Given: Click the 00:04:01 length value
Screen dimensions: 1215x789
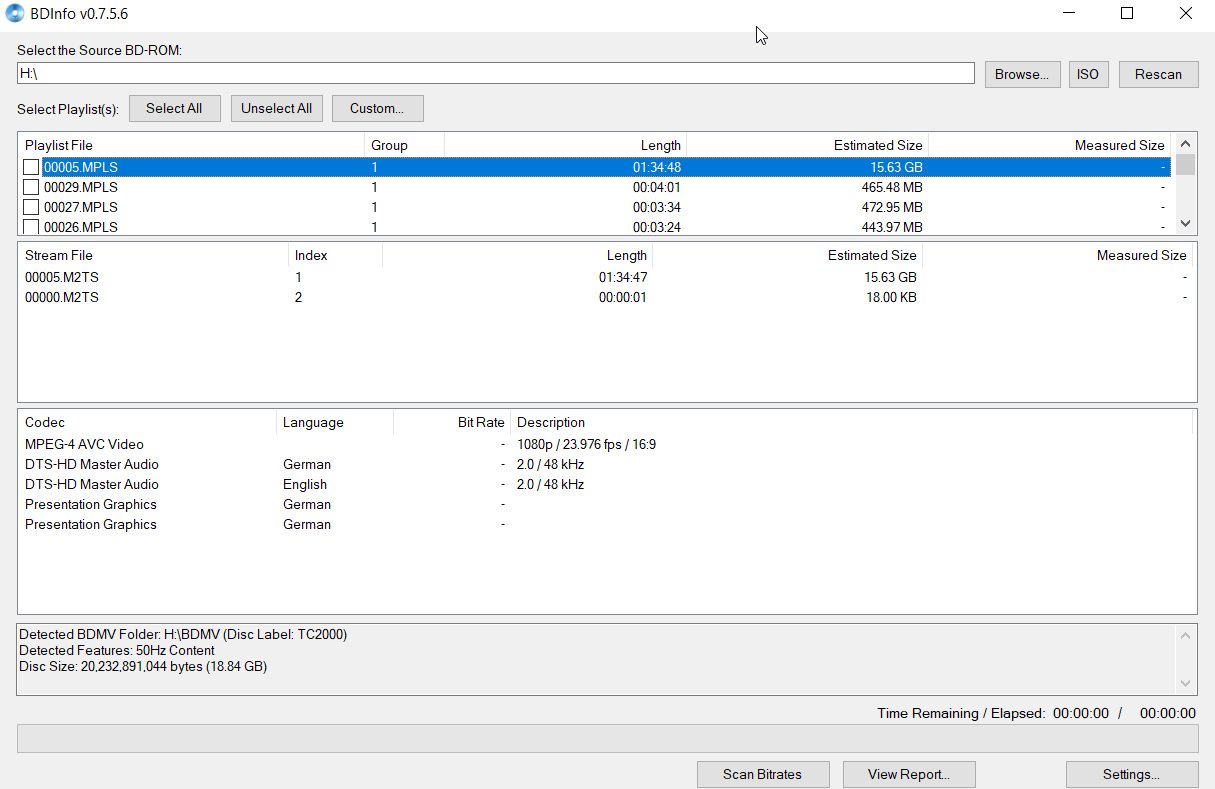Looking at the screenshot, I should tap(657, 187).
